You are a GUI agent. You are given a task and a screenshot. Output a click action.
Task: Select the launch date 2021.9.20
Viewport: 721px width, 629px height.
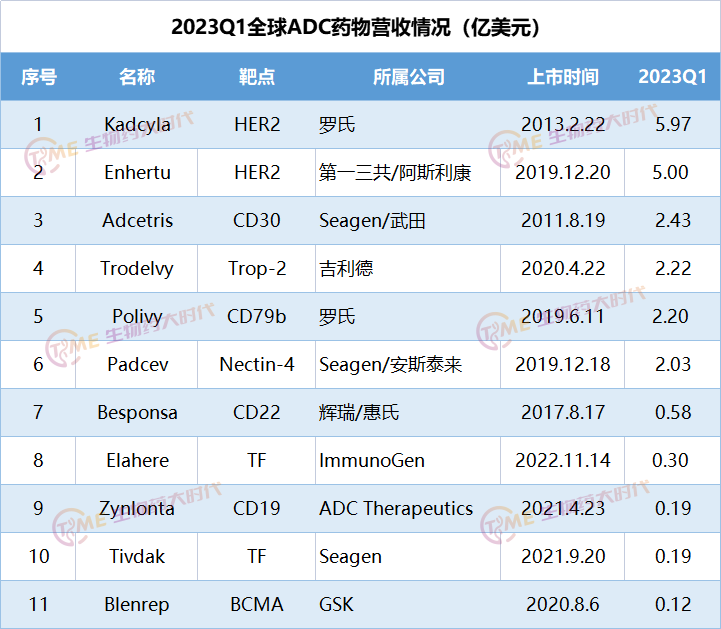tap(563, 556)
